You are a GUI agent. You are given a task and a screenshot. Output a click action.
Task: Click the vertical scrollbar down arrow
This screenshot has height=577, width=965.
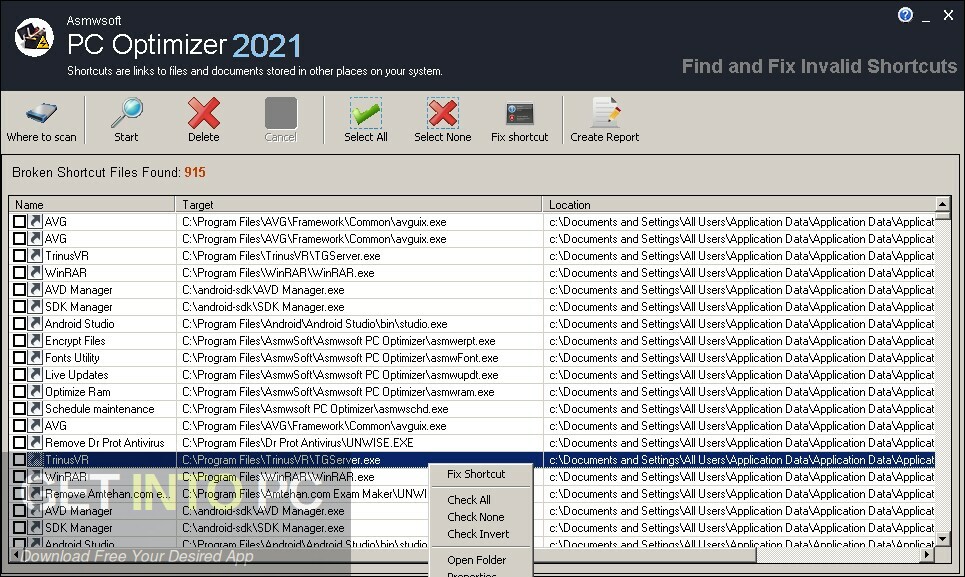942,539
